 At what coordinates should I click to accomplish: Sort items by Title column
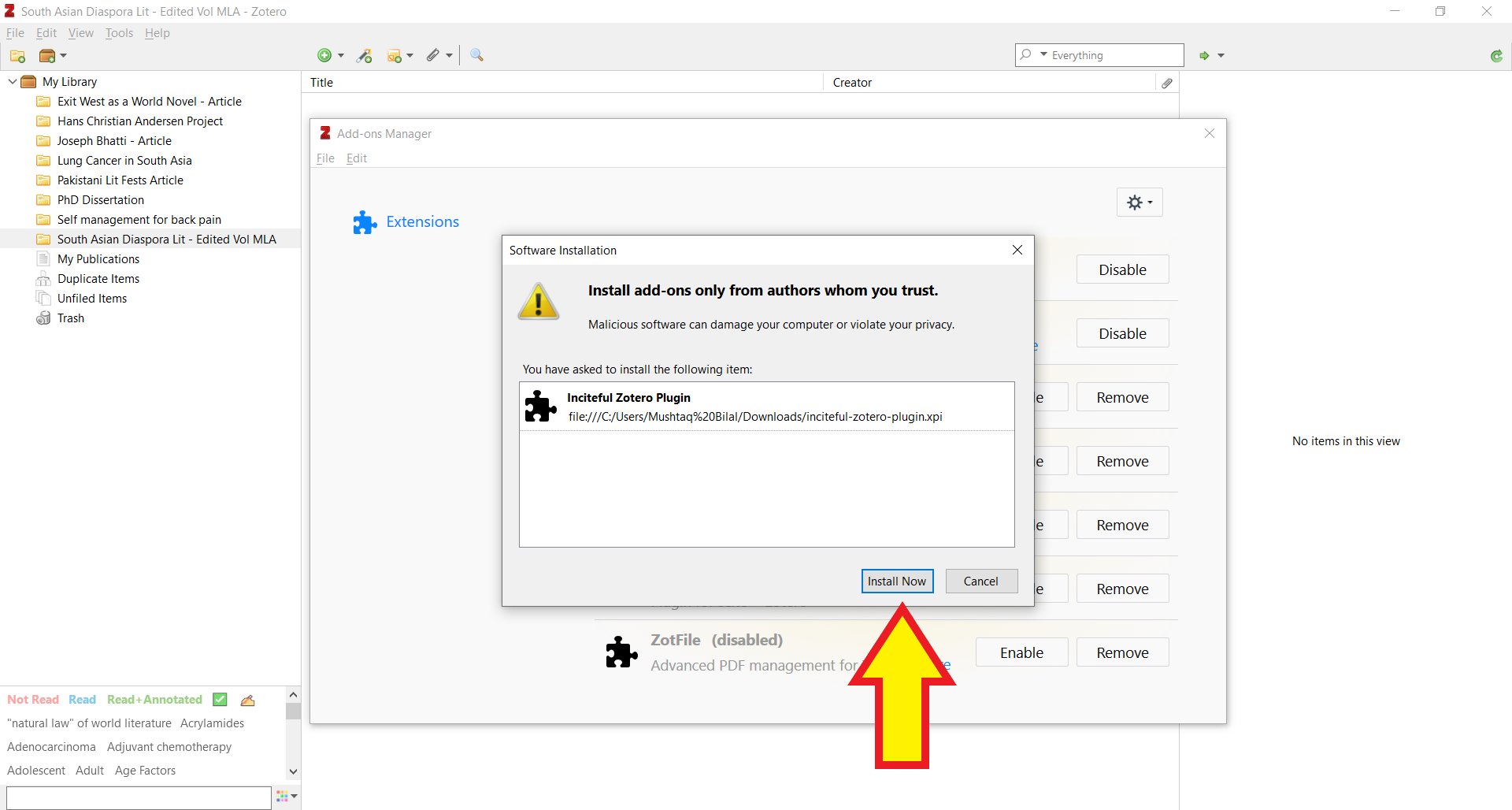561,83
